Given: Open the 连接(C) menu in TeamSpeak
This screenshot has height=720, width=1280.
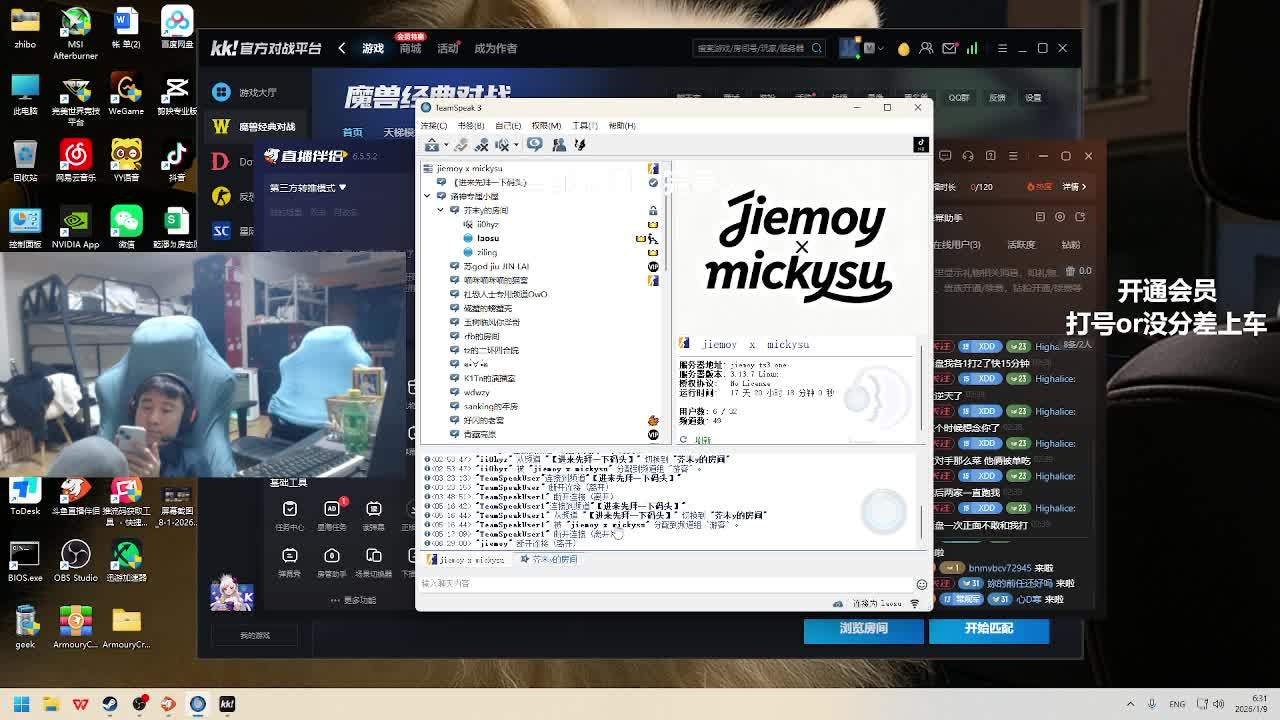Looking at the screenshot, I should click(433, 125).
